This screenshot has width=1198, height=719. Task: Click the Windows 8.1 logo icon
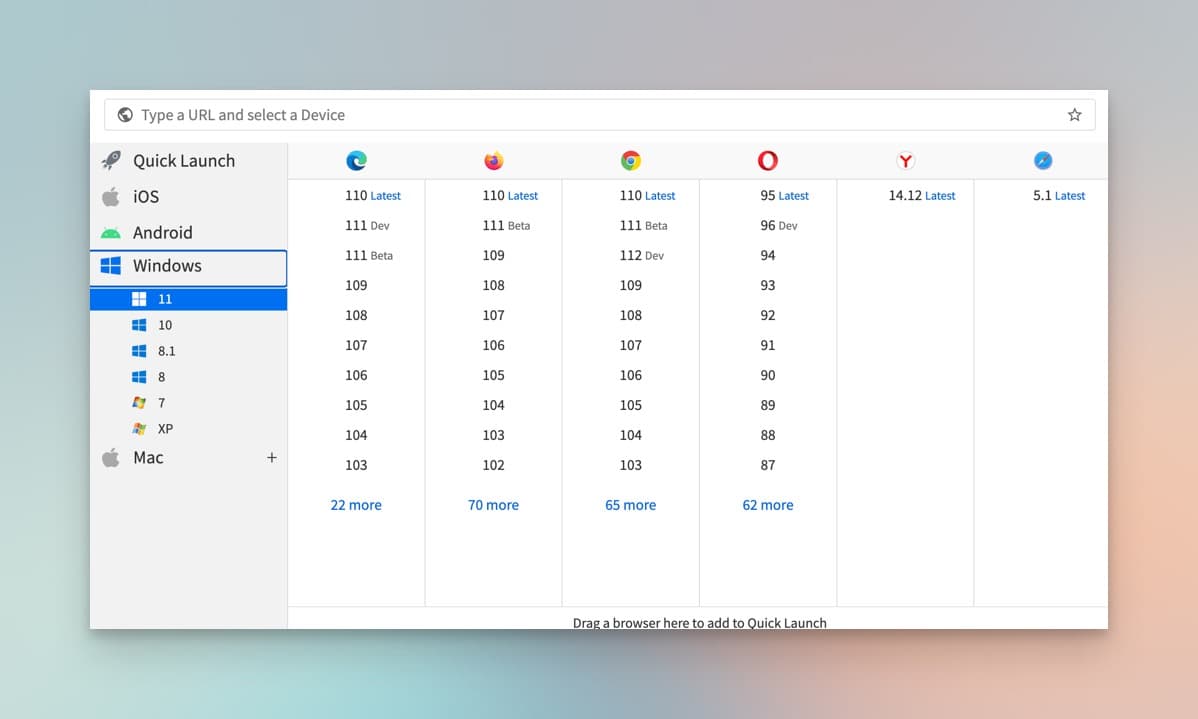pos(139,351)
